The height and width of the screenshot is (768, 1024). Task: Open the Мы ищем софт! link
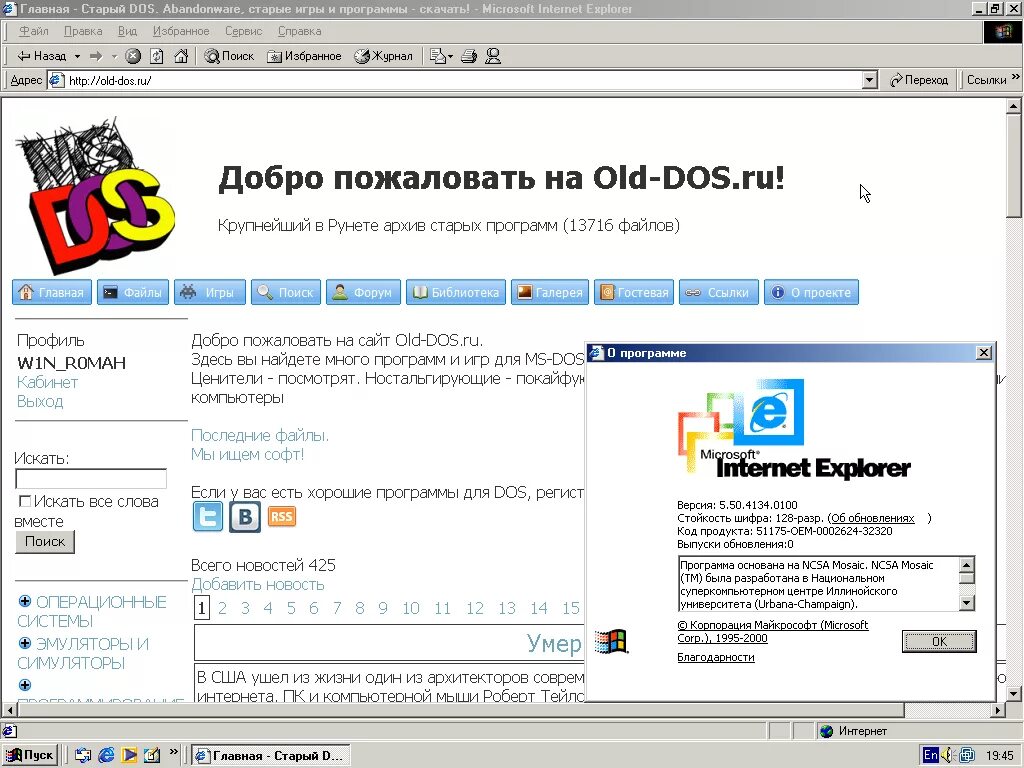(x=248, y=455)
